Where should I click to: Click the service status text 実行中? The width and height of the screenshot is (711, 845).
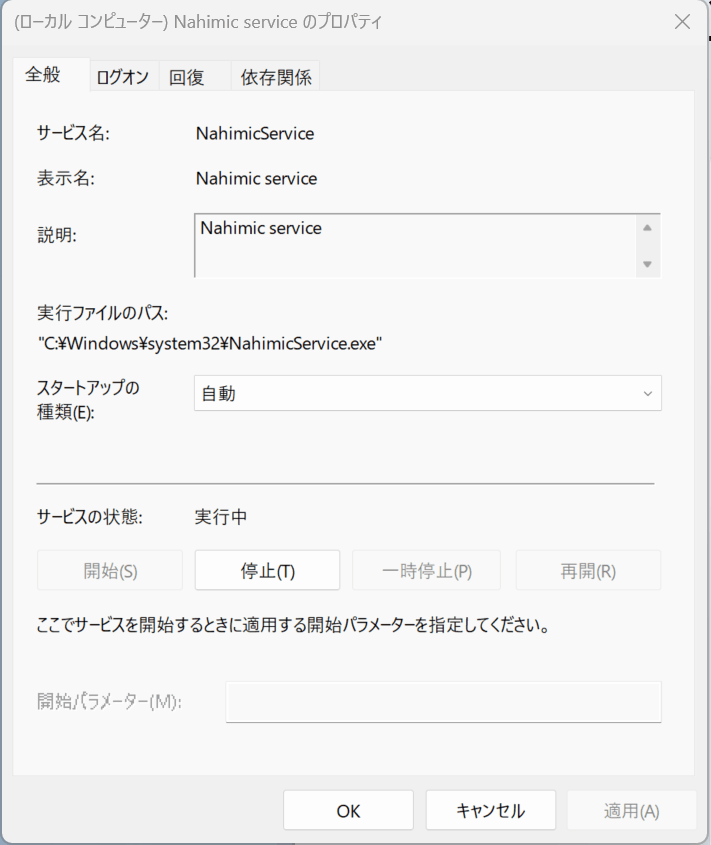click(220, 517)
